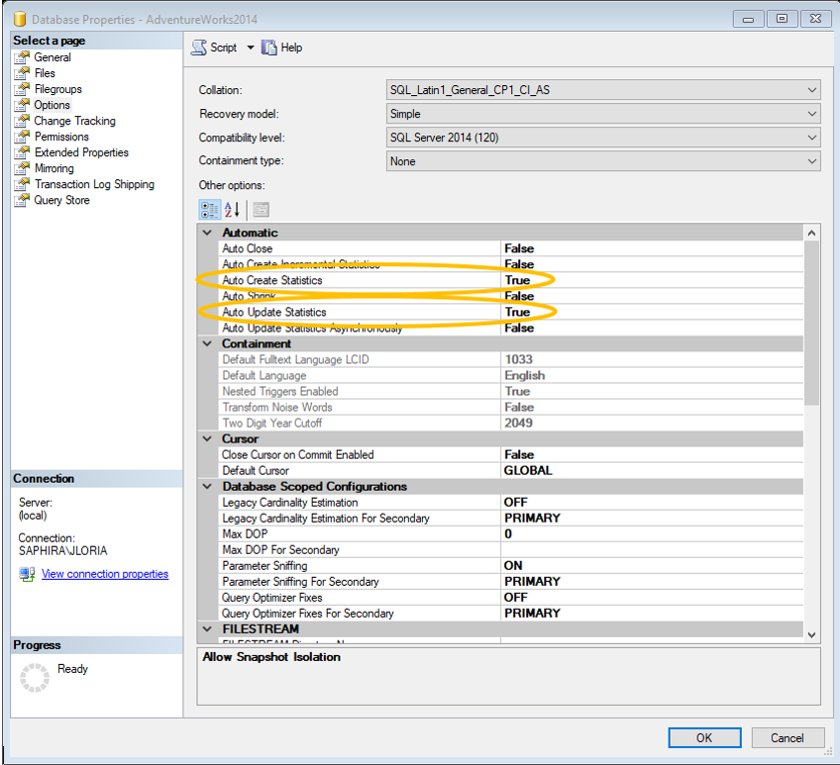Switch grid to Categorized view
840x765 pixels.
click(x=209, y=209)
